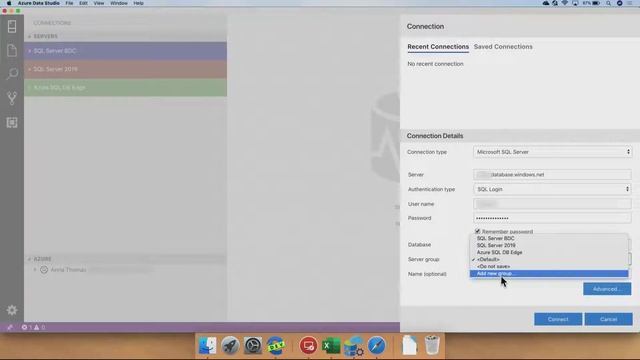Click the Advanced... button
The width and height of the screenshot is (640, 360).
[x=607, y=289]
